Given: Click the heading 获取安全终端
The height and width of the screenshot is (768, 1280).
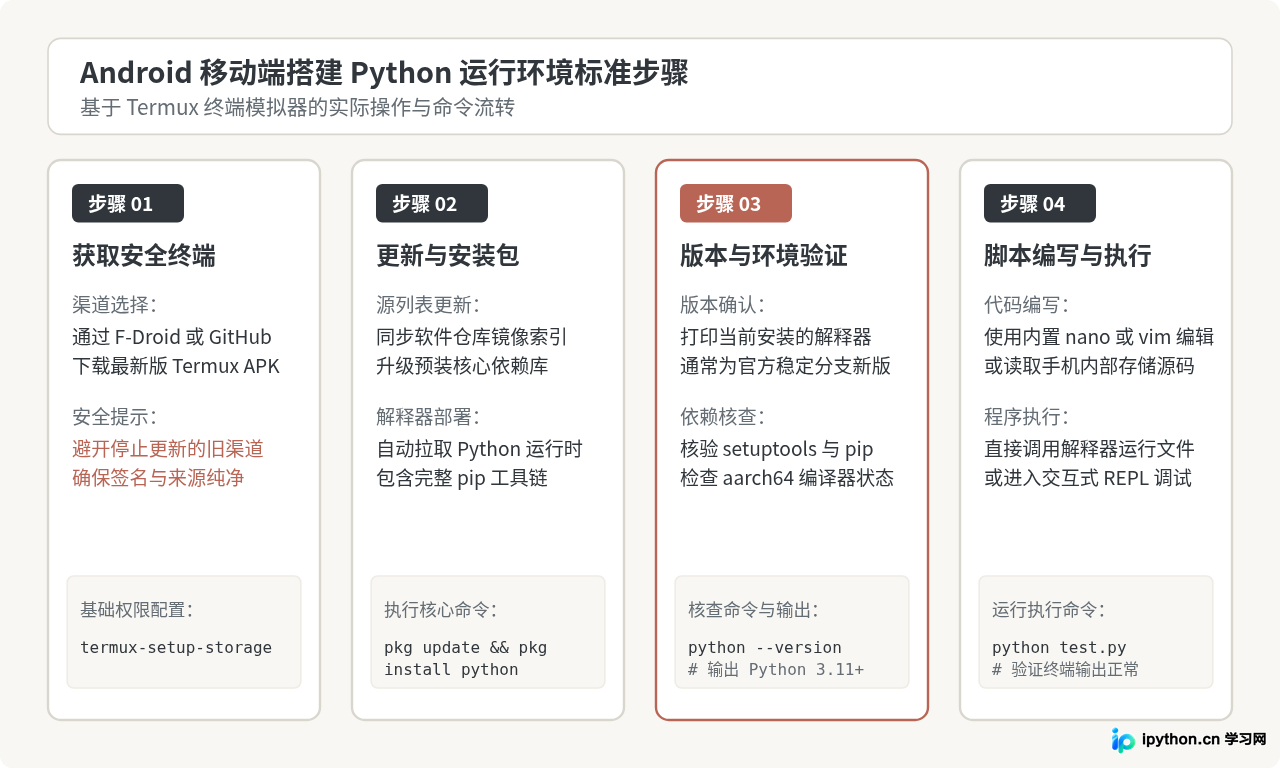Looking at the screenshot, I should pos(144,256).
